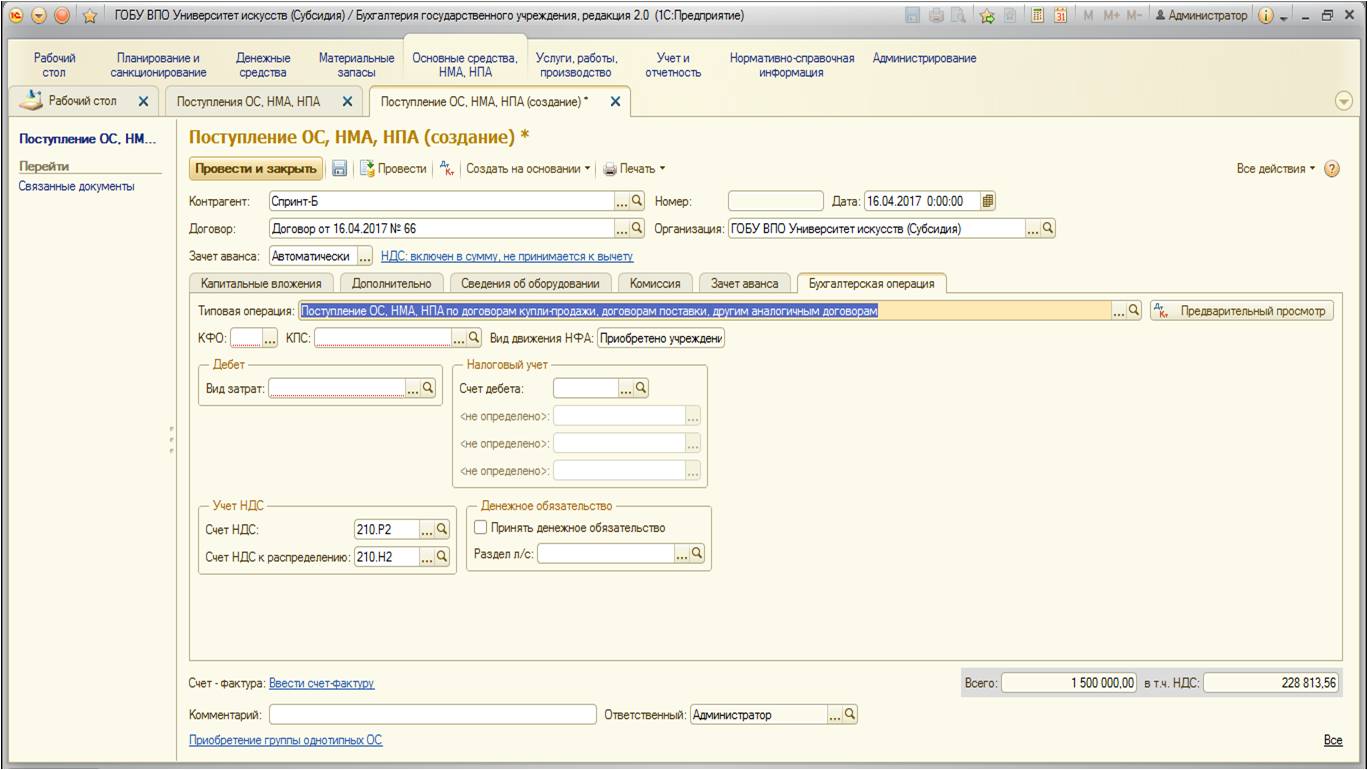
Task: Enable Принять денежное обязательство checkbox
Action: point(481,528)
